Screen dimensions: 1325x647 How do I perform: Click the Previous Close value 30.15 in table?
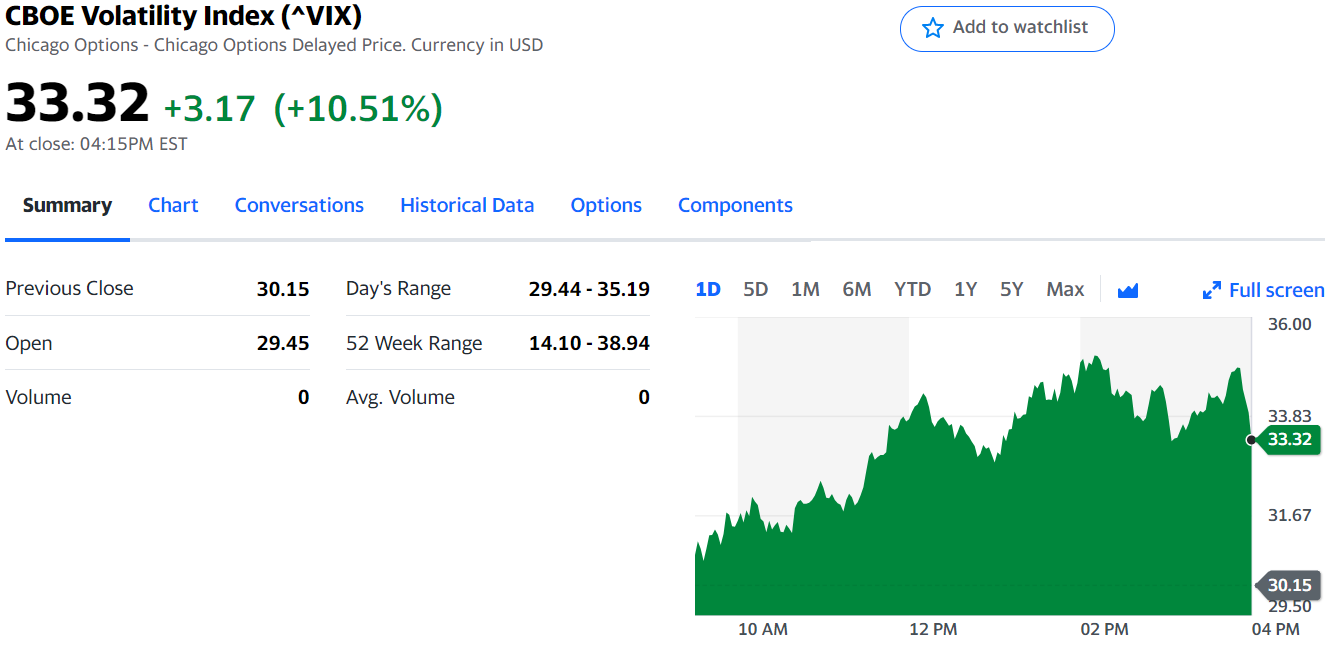[x=283, y=289]
